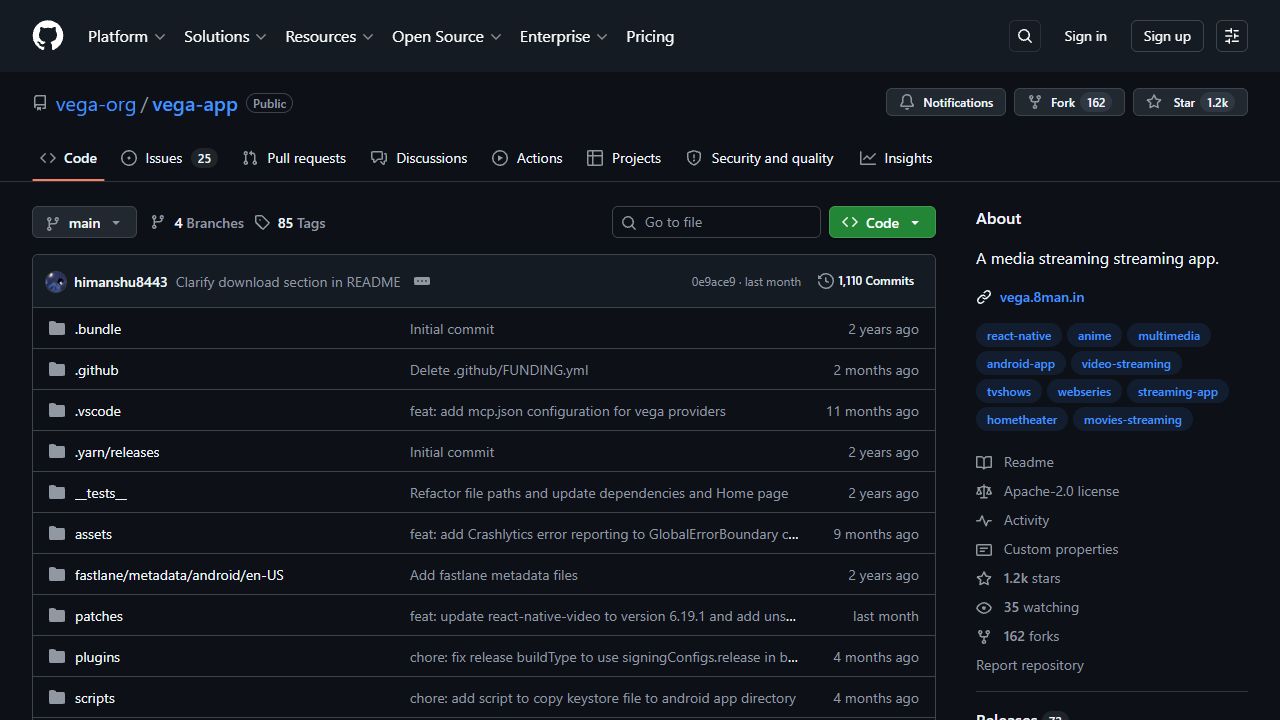Switch to the Pull requests tab
Image resolution: width=1280 pixels, height=720 pixels.
click(294, 158)
